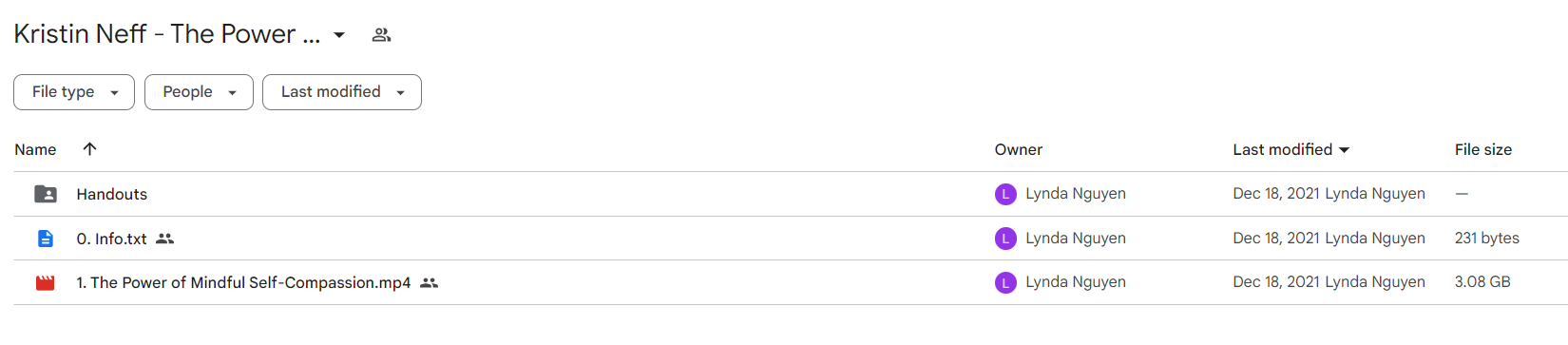The width and height of the screenshot is (1568, 345).
Task: Select the Handouts folder row
Action: pos(791,194)
